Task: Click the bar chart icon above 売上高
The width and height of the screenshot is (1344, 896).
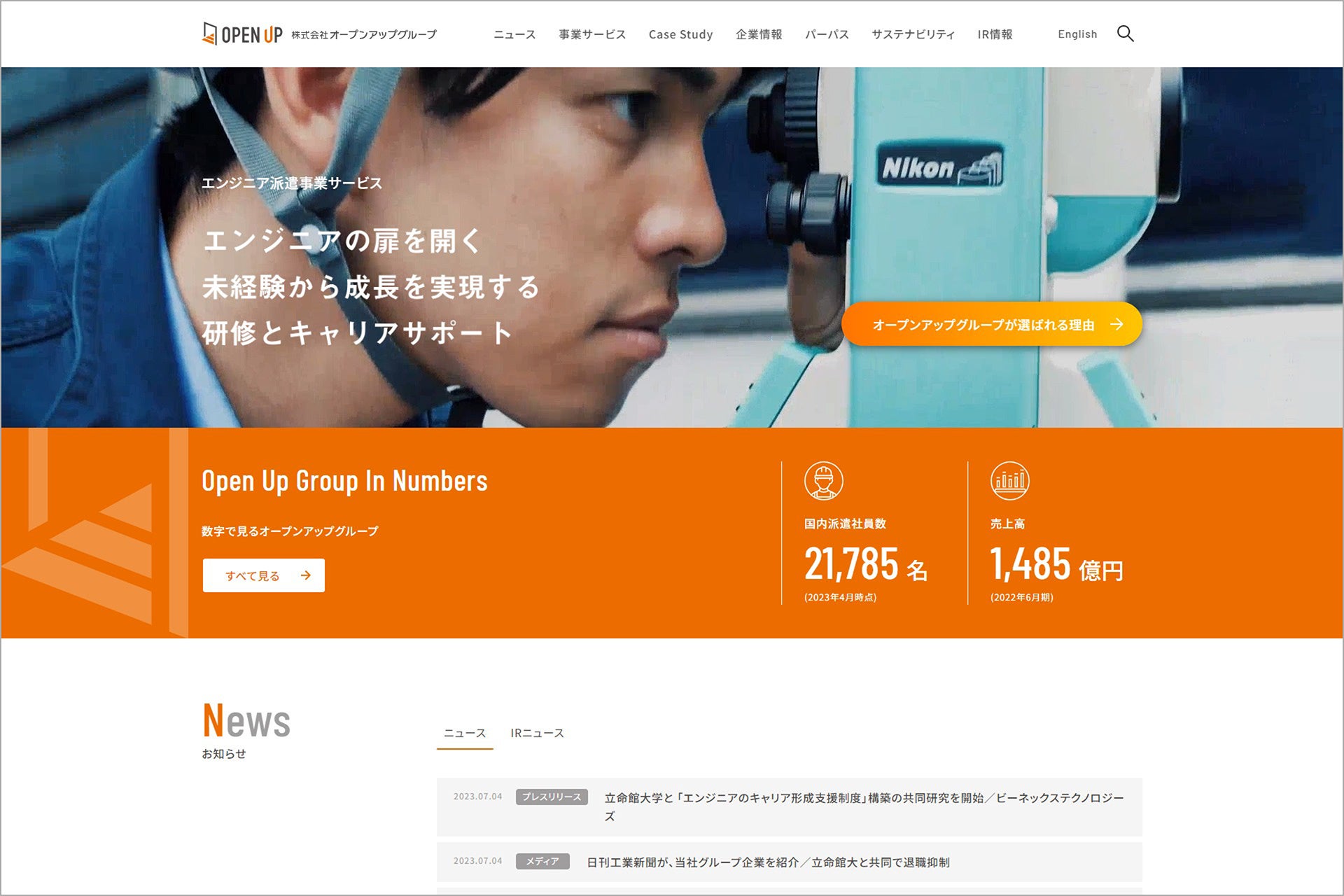Action: [x=1009, y=481]
